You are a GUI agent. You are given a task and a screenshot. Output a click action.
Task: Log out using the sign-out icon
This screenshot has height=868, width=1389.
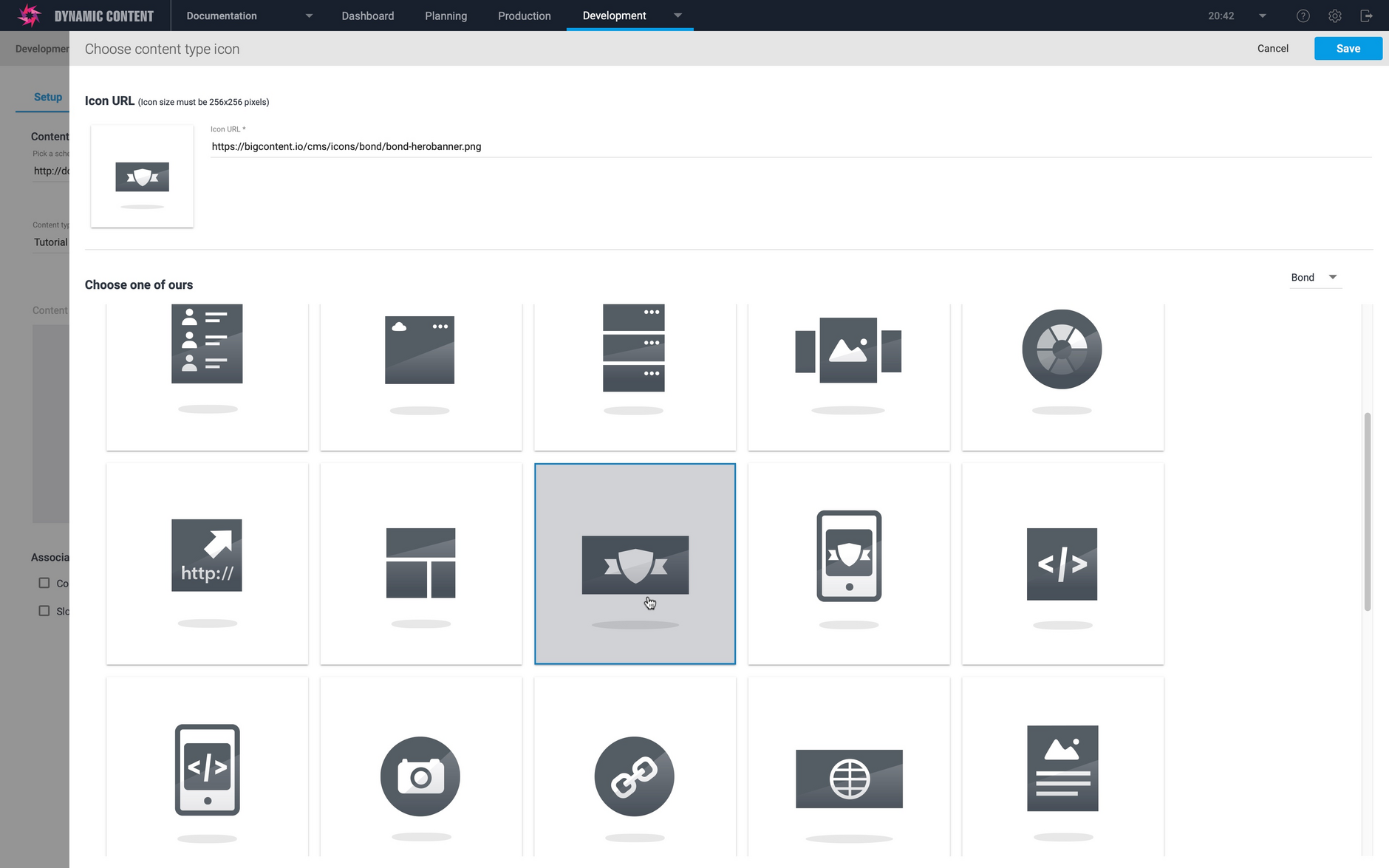pos(1367,16)
